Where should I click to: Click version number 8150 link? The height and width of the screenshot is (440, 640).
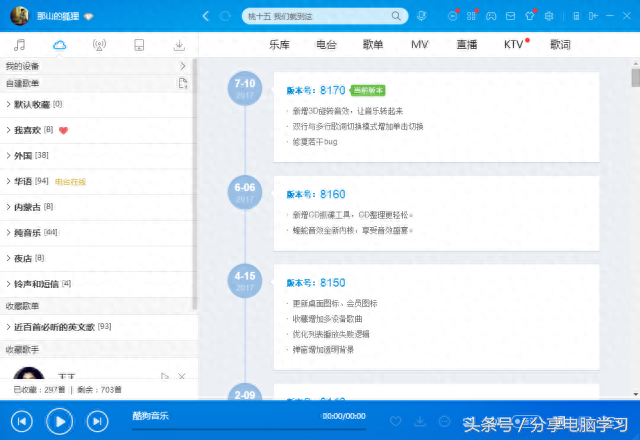333,283
